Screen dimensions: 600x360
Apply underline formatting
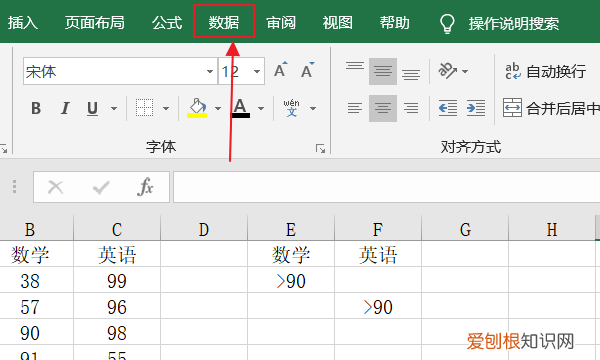point(92,108)
